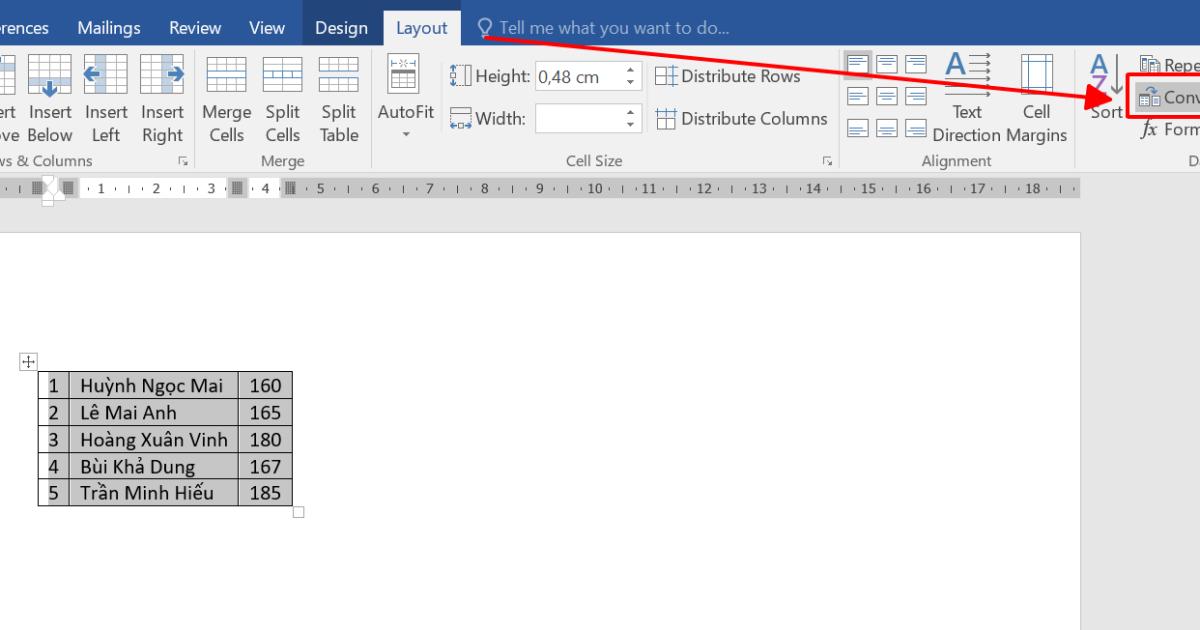
Task: Choose Align Bottom Right alignment icon
Action: click(915, 128)
